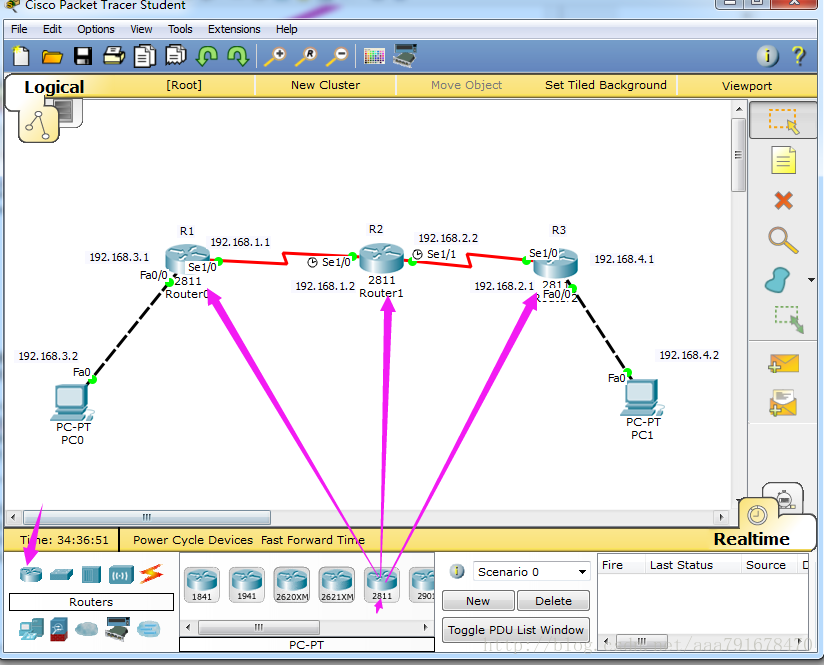Open the View menu
The height and width of the screenshot is (665, 824).
[141, 29]
